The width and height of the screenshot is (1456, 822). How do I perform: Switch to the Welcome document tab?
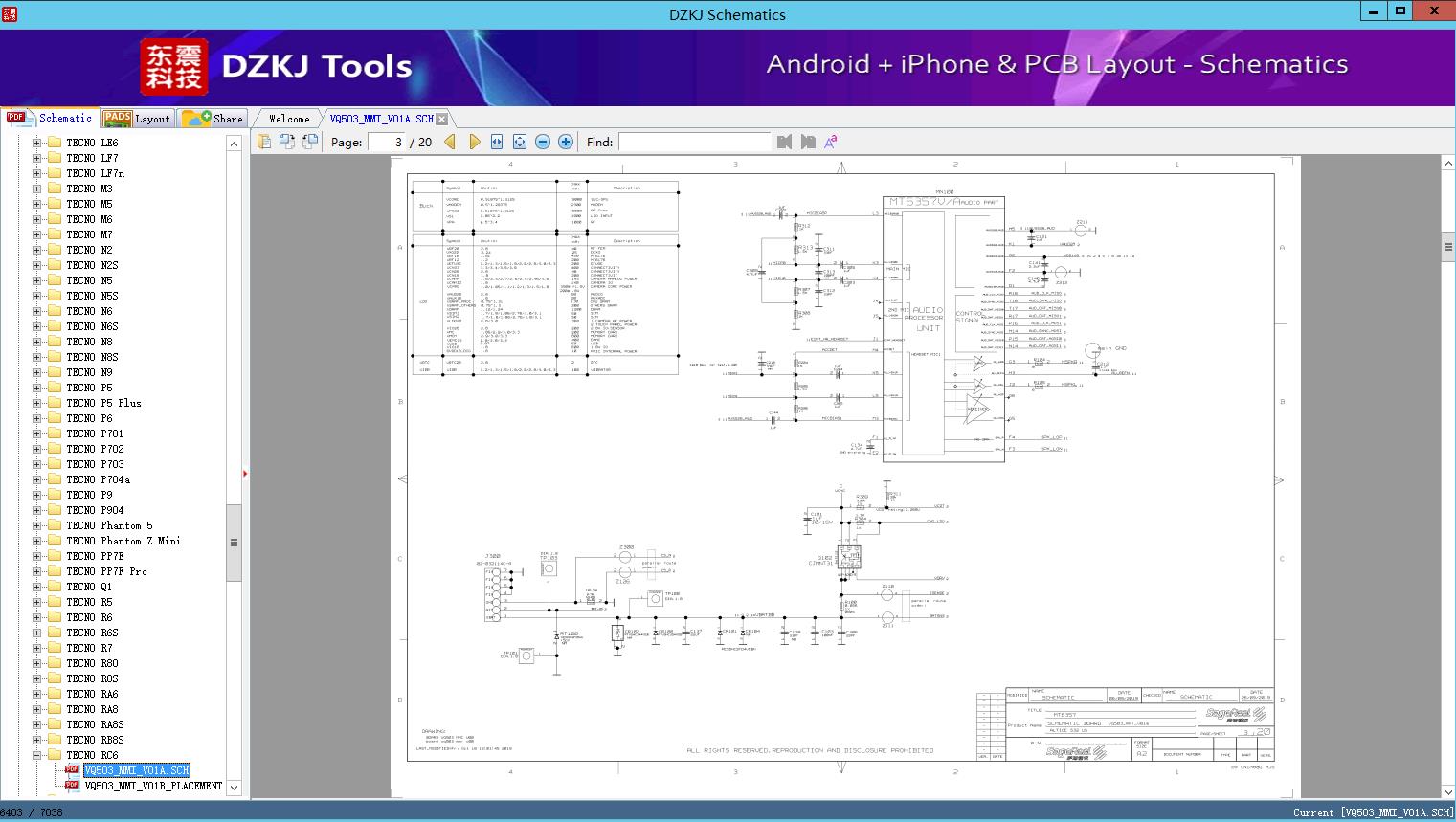click(x=289, y=119)
